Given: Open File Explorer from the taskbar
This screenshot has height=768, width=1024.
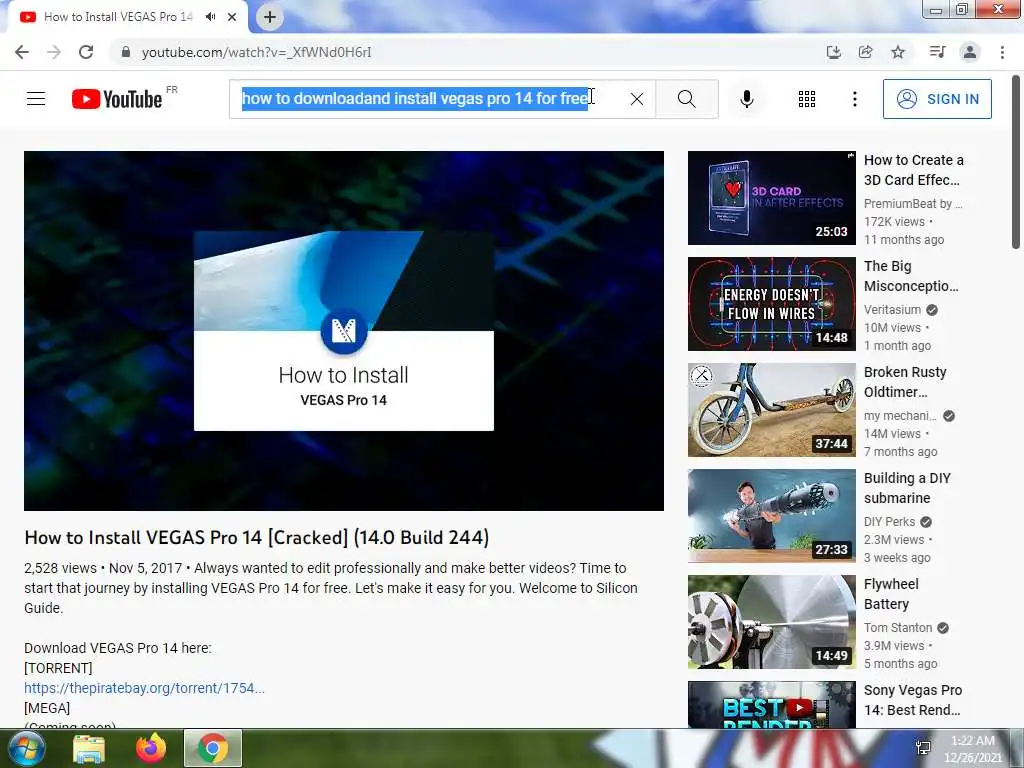Looking at the screenshot, I should [89, 748].
